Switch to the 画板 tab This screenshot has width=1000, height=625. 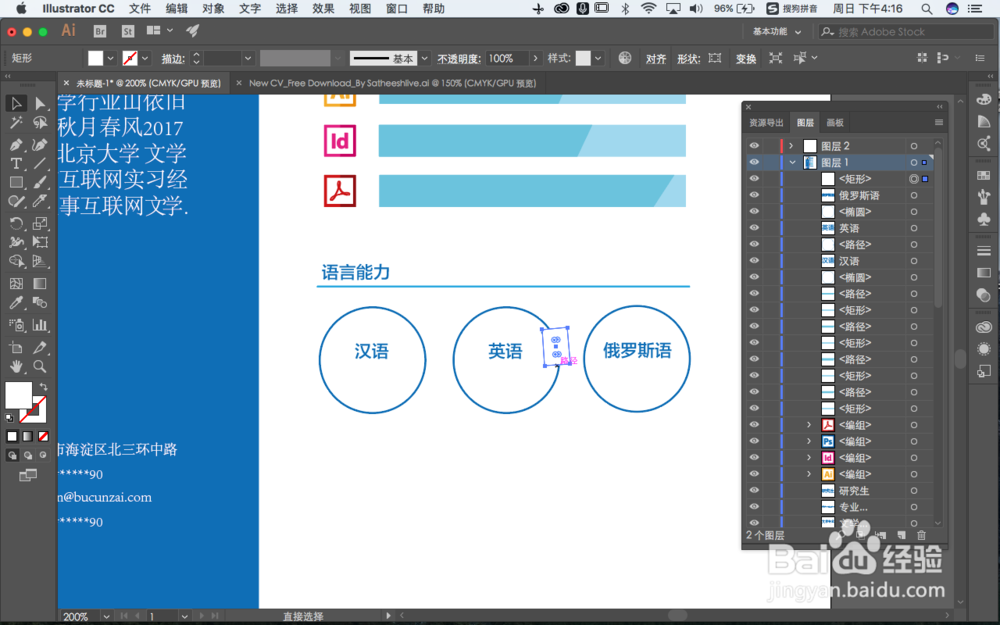(835, 122)
